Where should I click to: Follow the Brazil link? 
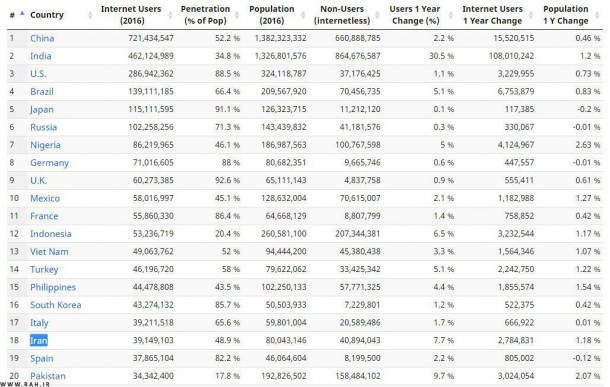coord(42,91)
